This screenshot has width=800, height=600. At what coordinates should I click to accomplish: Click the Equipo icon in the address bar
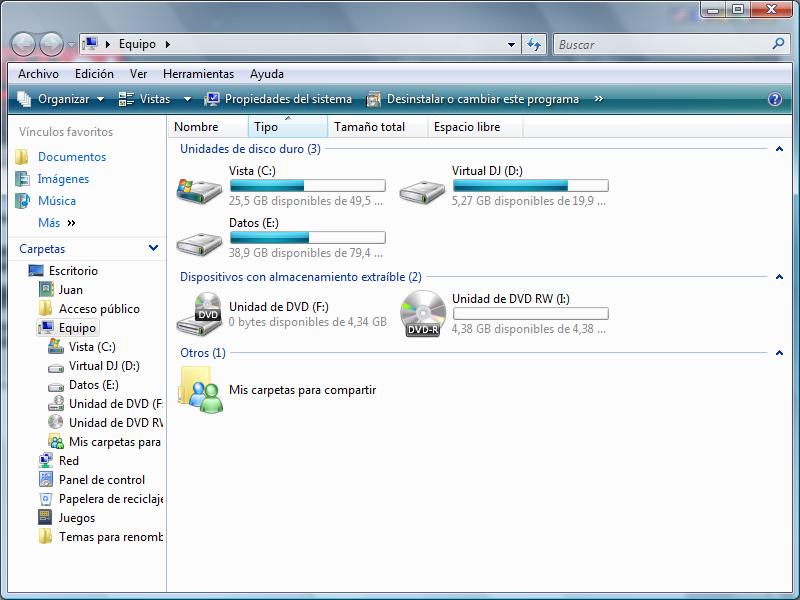point(90,44)
